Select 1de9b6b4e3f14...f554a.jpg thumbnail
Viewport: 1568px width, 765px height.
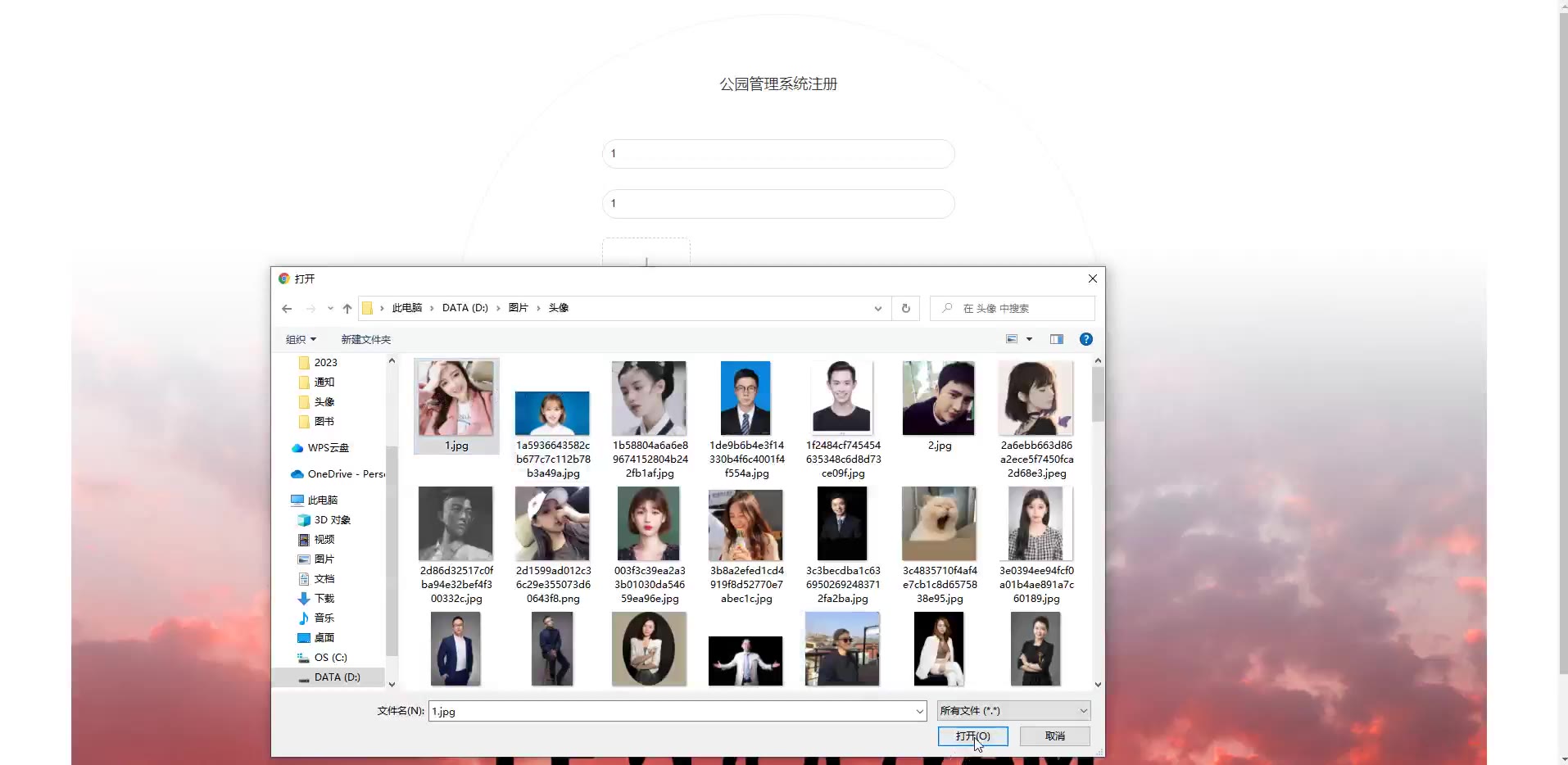(x=745, y=399)
